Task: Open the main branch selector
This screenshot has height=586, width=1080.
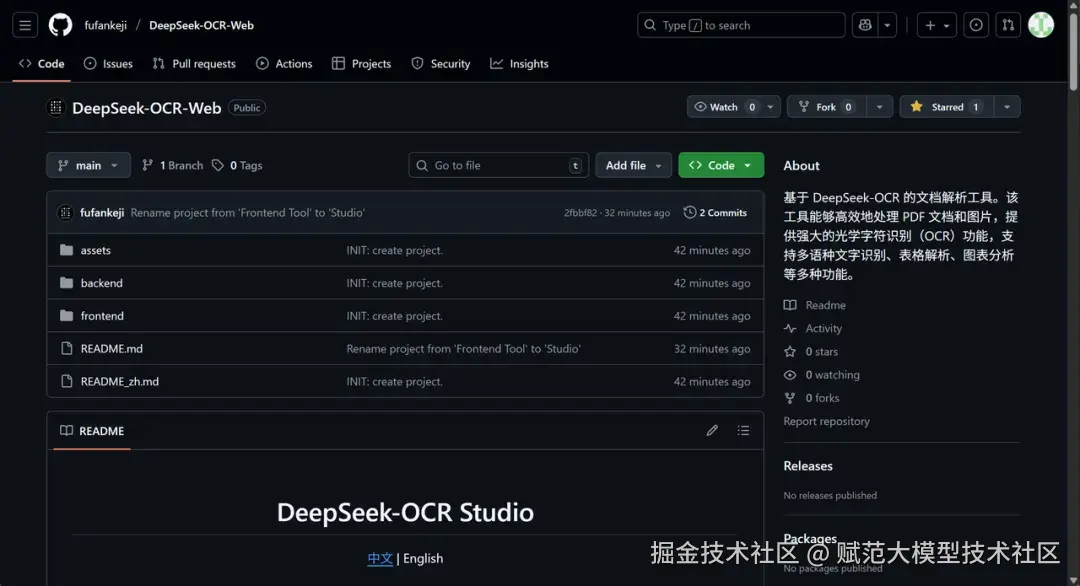Action: pyautogui.click(x=88, y=165)
